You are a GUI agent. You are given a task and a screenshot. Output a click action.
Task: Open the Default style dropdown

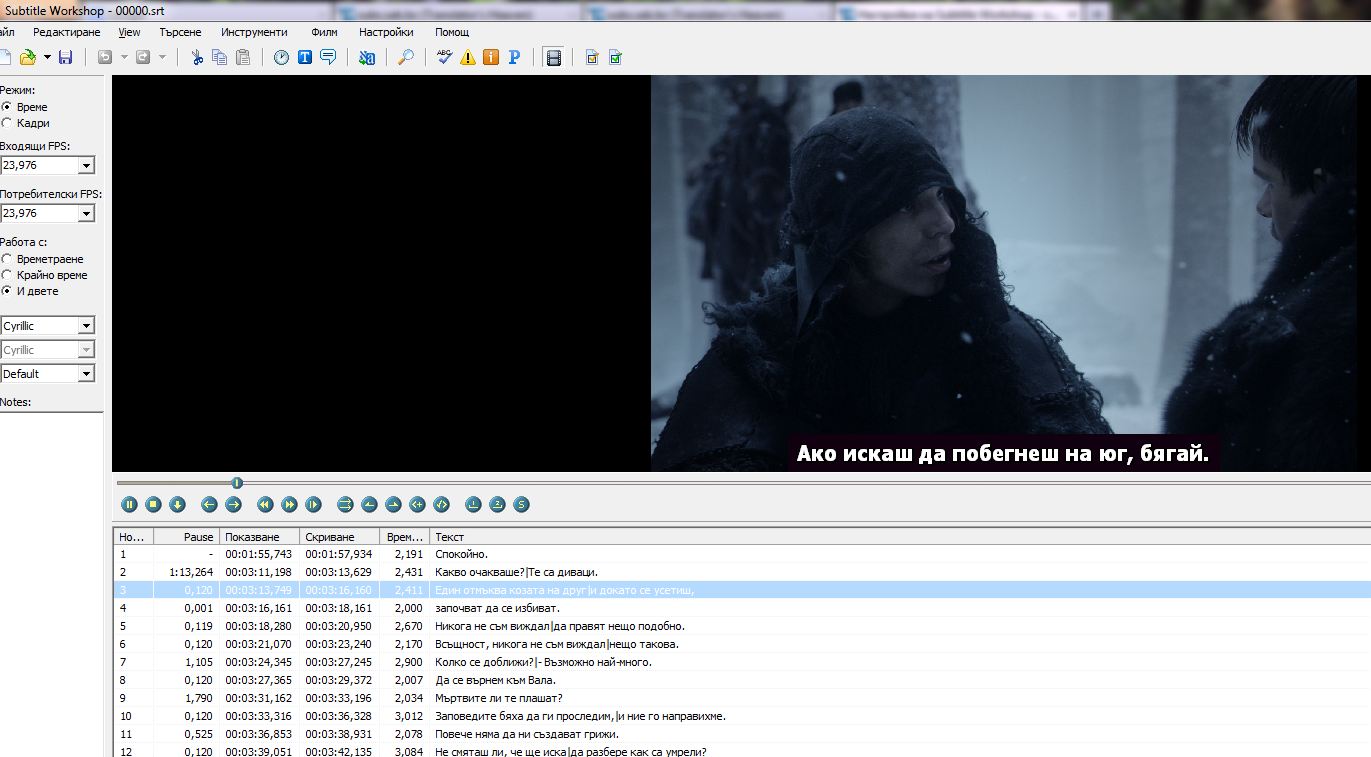pyautogui.click(x=86, y=374)
